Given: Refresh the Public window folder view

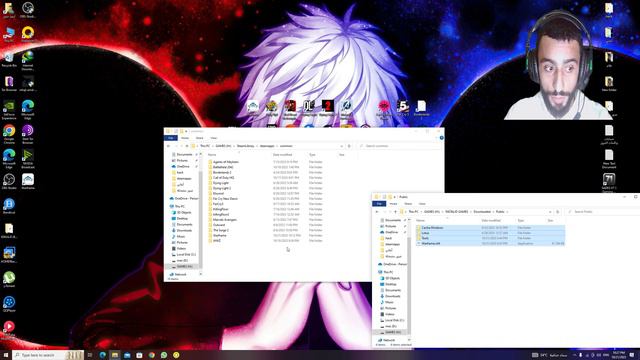Looking at the screenshot, I should (558, 211).
